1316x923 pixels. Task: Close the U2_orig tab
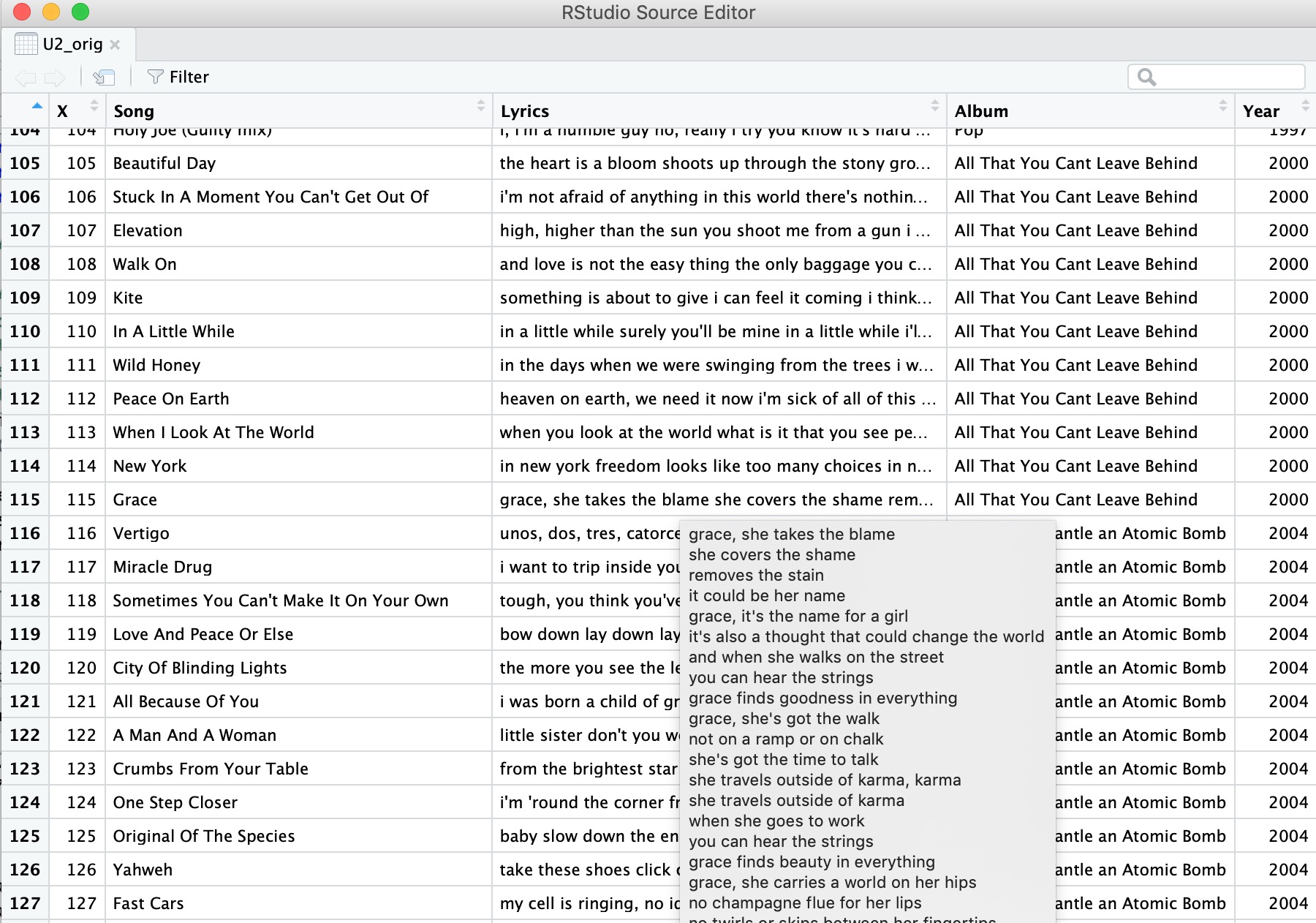(115, 45)
